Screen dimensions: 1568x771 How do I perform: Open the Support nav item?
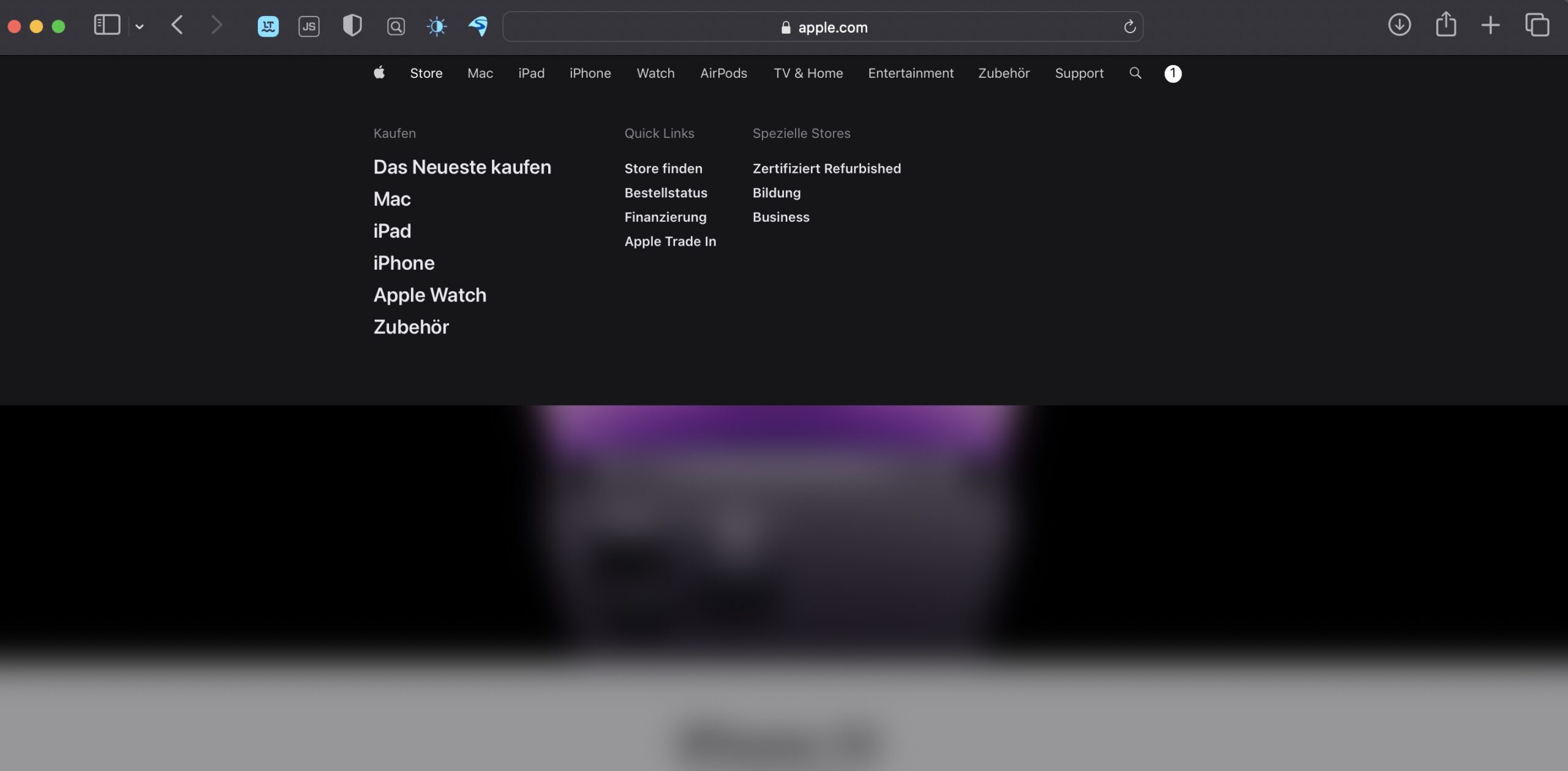pyautogui.click(x=1079, y=73)
